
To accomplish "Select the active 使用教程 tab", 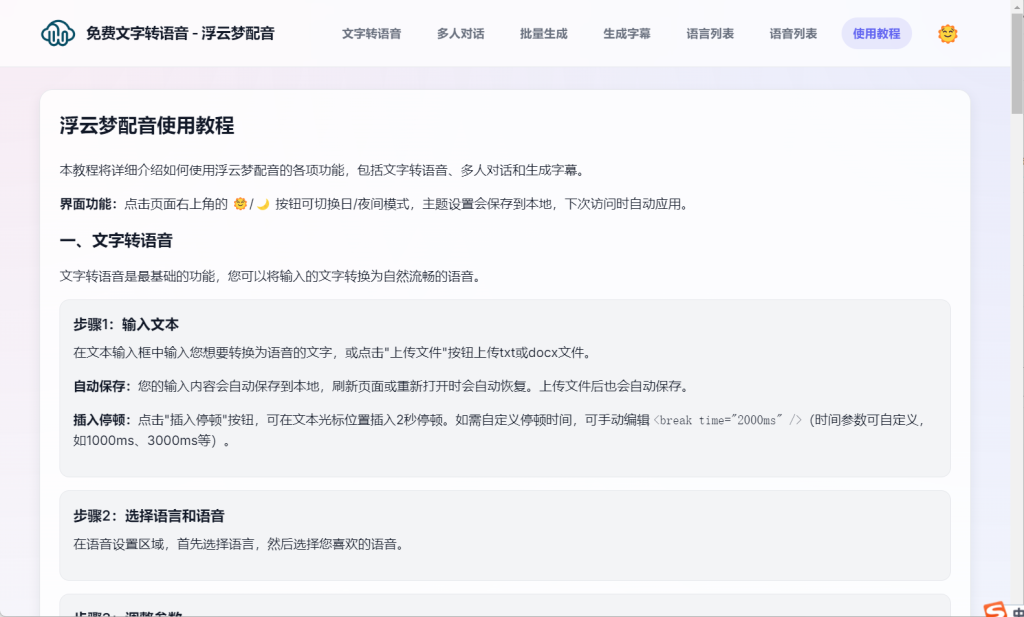I will pos(876,34).
